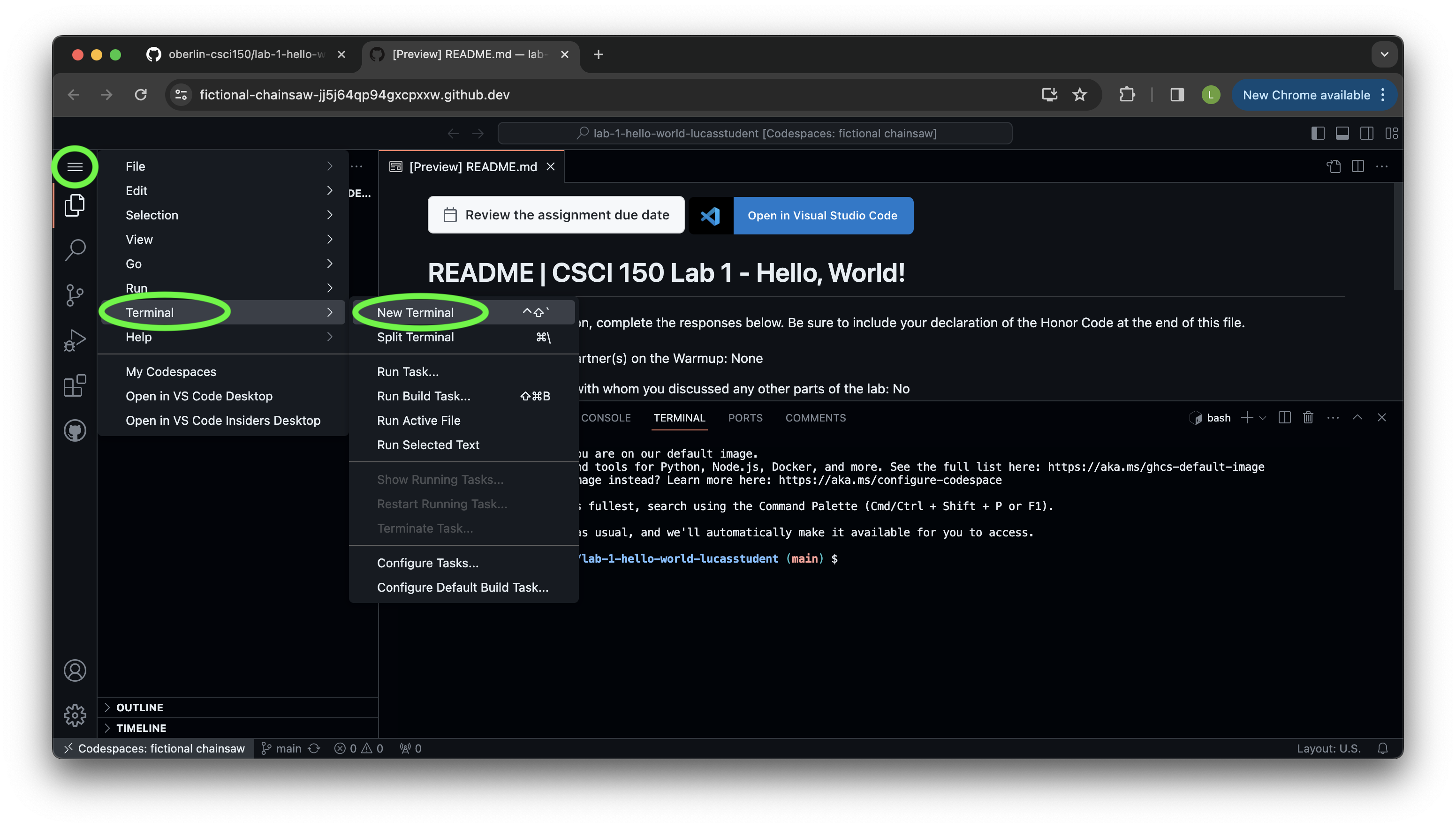Screen dimensions: 1456x828
Task: Select Configure Tasks... entry
Action: click(463, 563)
